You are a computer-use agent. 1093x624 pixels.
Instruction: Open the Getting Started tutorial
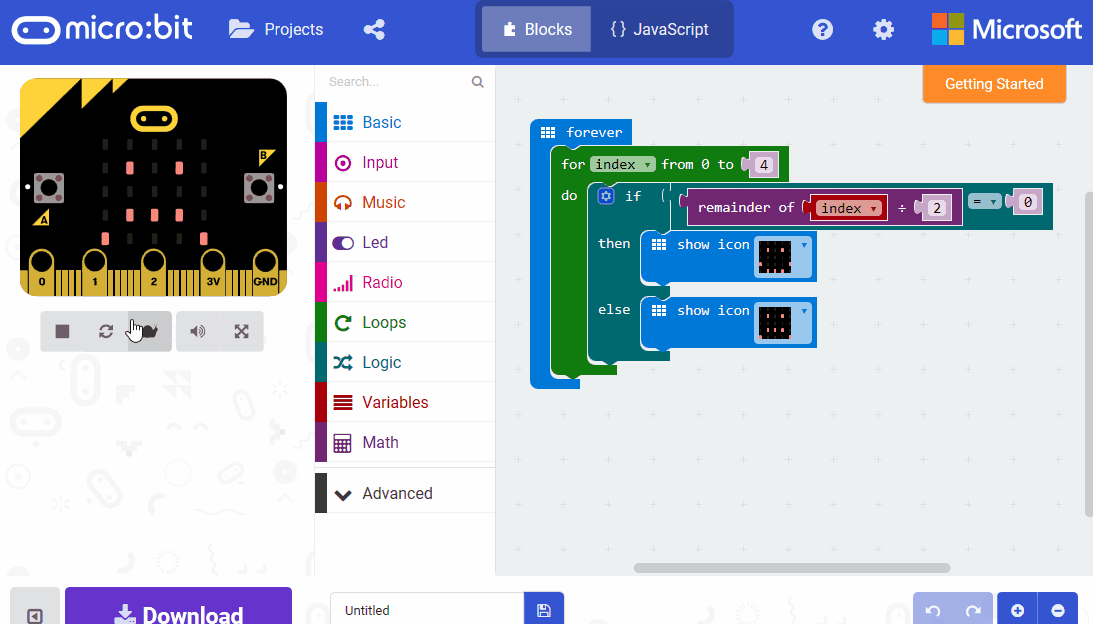pyautogui.click(x=994, y=84)
